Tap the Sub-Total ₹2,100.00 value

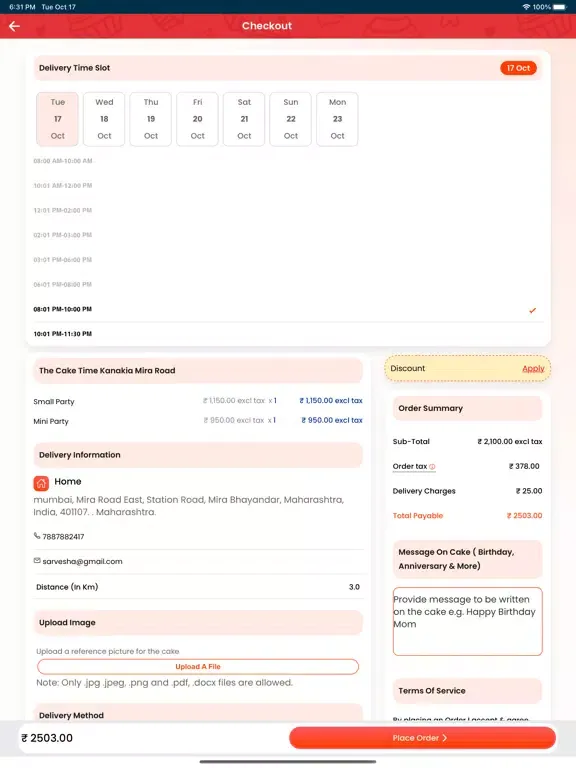pyautogui.click(x=510, y=441)
